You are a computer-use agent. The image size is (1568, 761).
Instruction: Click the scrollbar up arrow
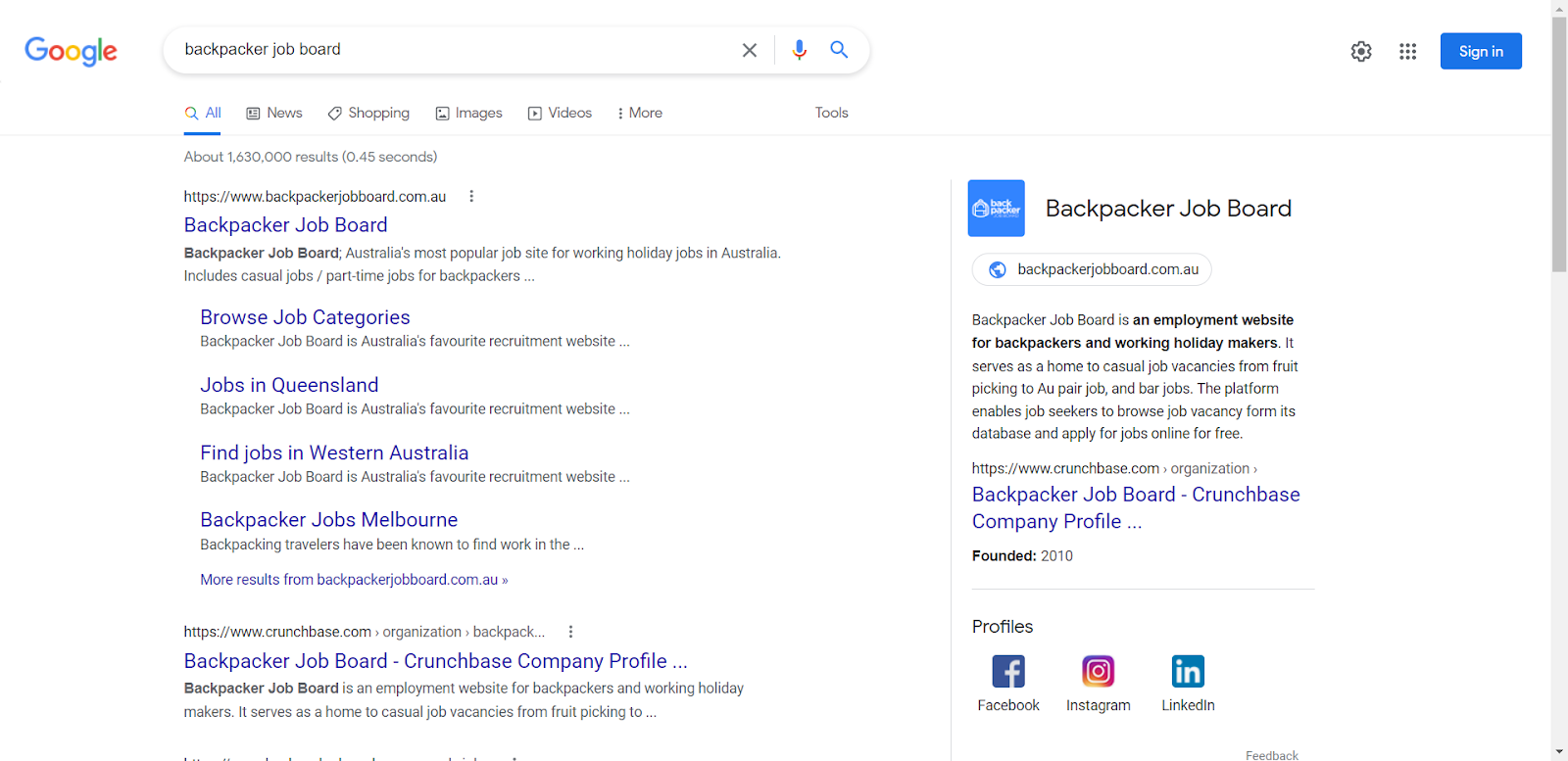pyautogui.click(x=1559, y=8)
